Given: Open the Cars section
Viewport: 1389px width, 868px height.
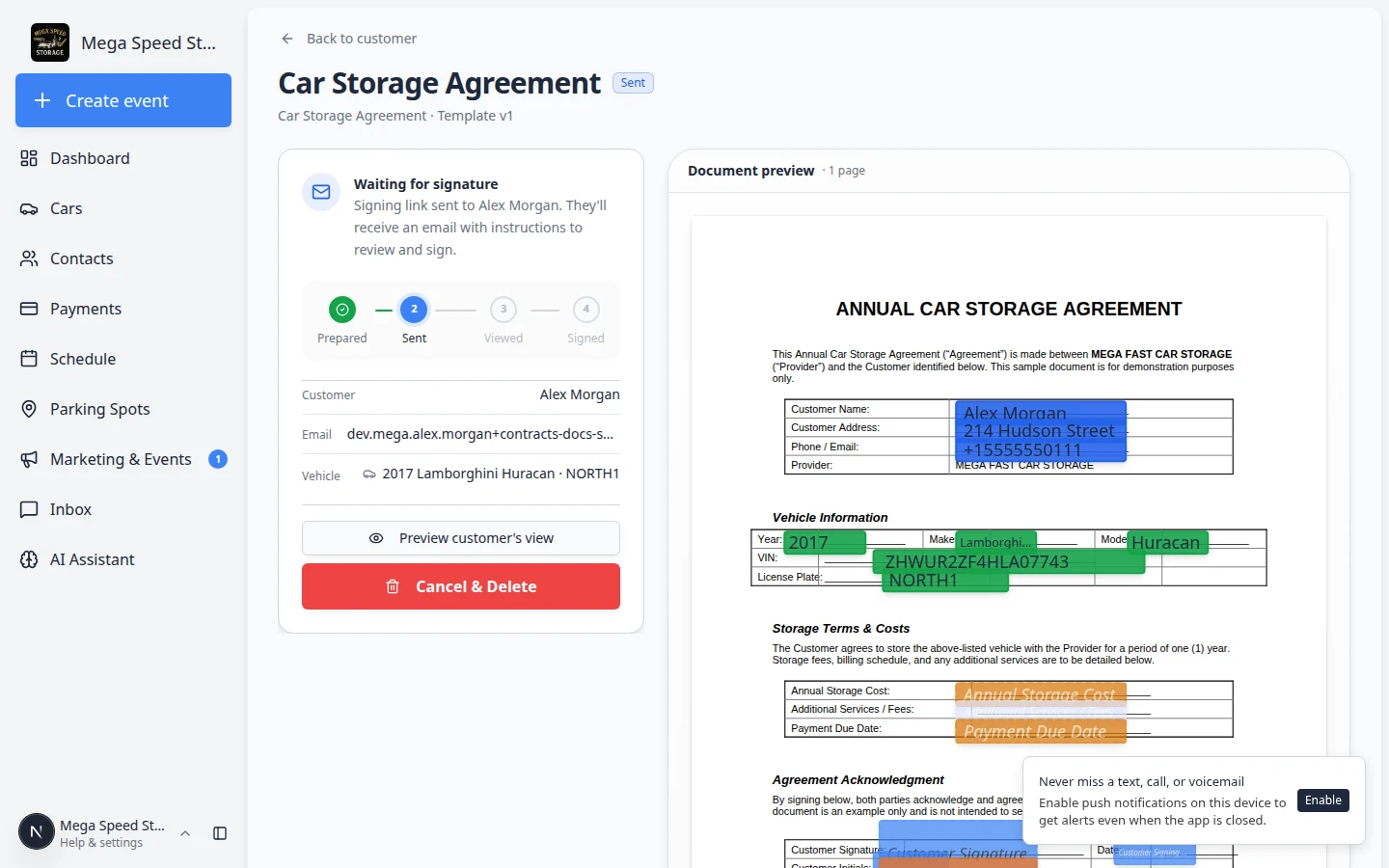Looking at the screenshot, I should click(123, 208).
